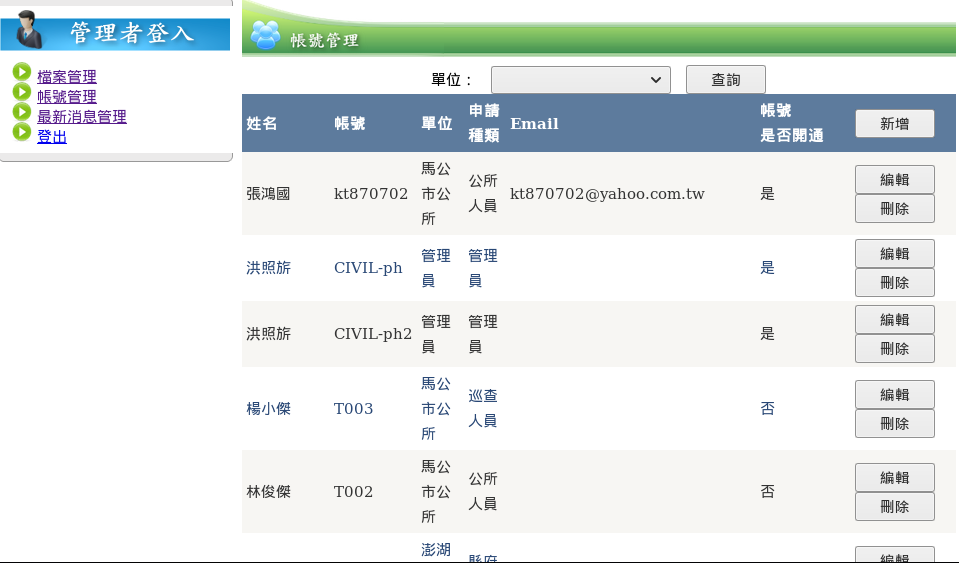Viewport: 959px width, 563px height.
Task: Delete the kt870702 account row
Action: coord(894,208)
